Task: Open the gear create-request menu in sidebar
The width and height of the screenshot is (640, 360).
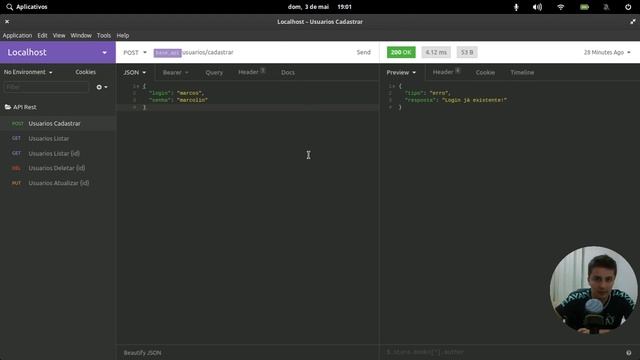Action: [102, 87]
